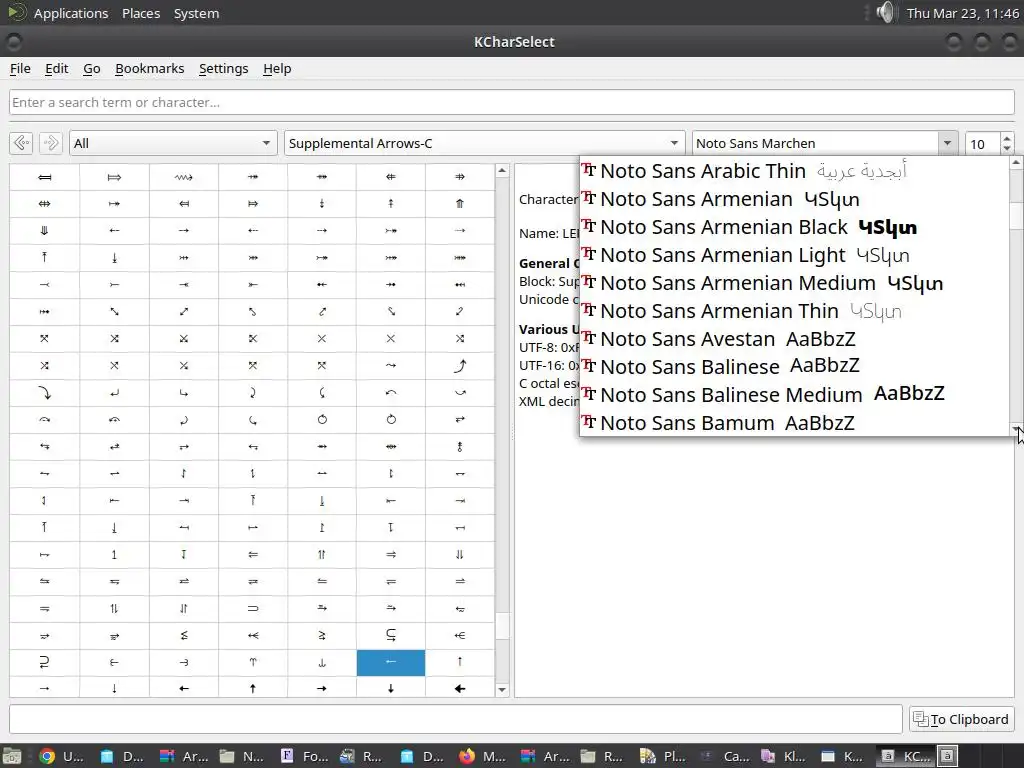Click character grid scrollbar up arrow
Image resolution: width=1024 pixels, height=768 pixels.
[502, 171]
